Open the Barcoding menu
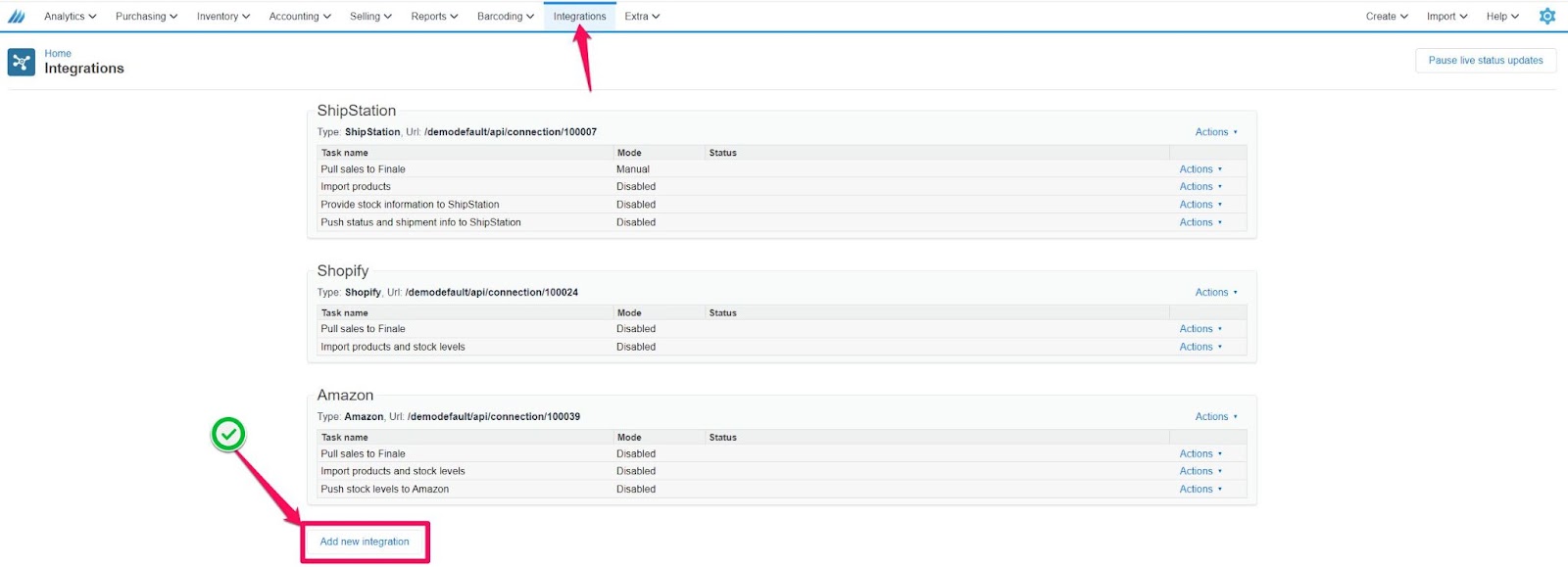This screenshot has height=567, width=1568. 506,17
